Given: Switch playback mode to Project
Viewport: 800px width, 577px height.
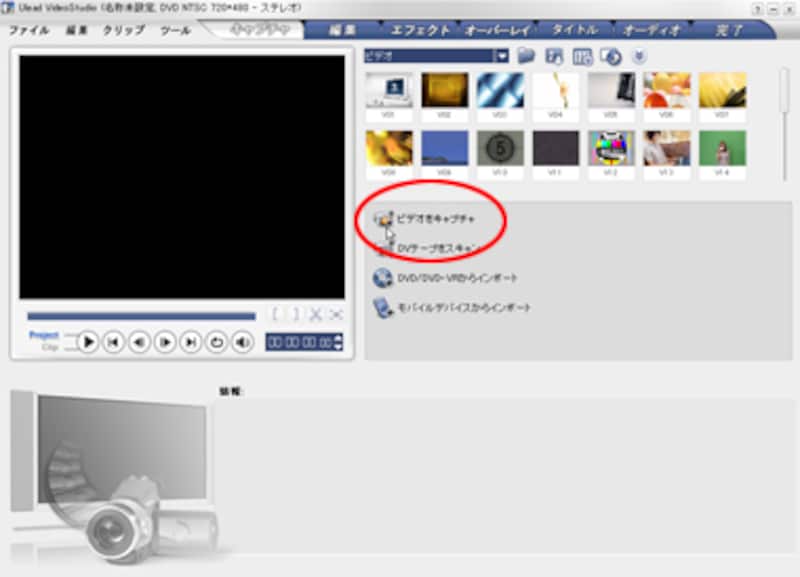Looking at the screenshot, I should (x=44, y=335).
